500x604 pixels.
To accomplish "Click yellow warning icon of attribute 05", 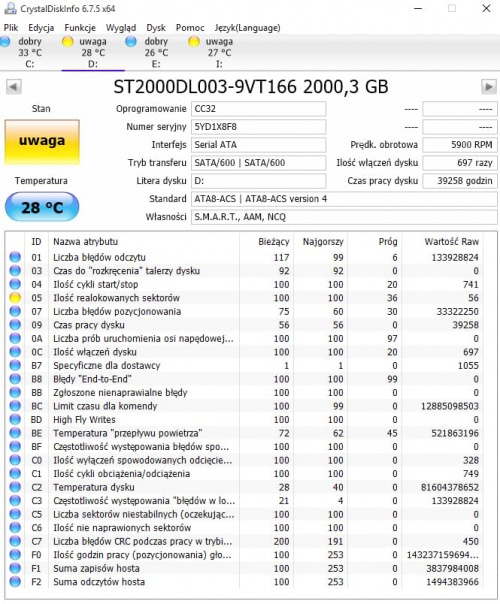I will [x=15, y=298].
